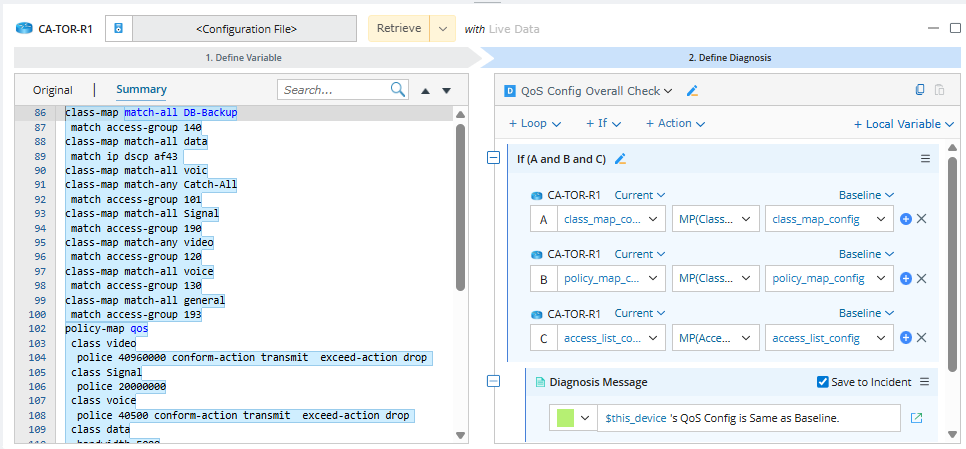The image size is (966, 449).
Task: Remove condition row A
Action: 922,219
